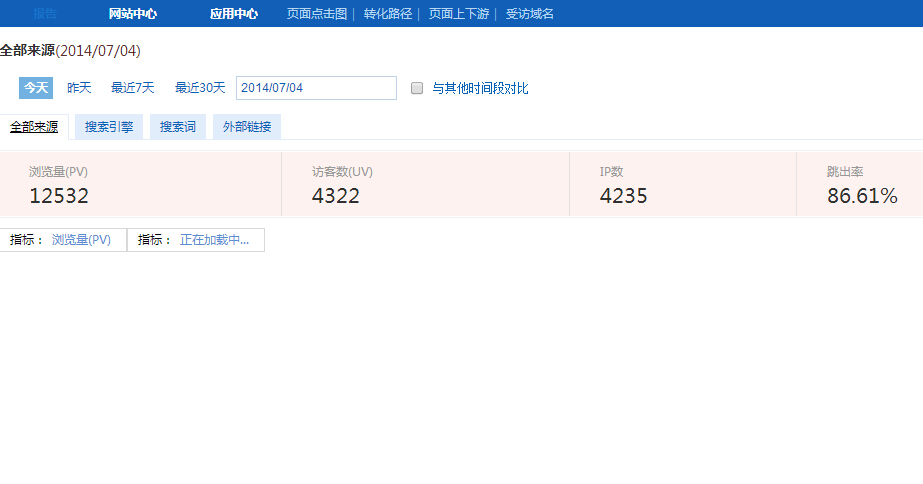The width and height of the screenshot is (923, 484).
Task: Click the 跳出率 86.61% metric card
Action: point(861,185)
